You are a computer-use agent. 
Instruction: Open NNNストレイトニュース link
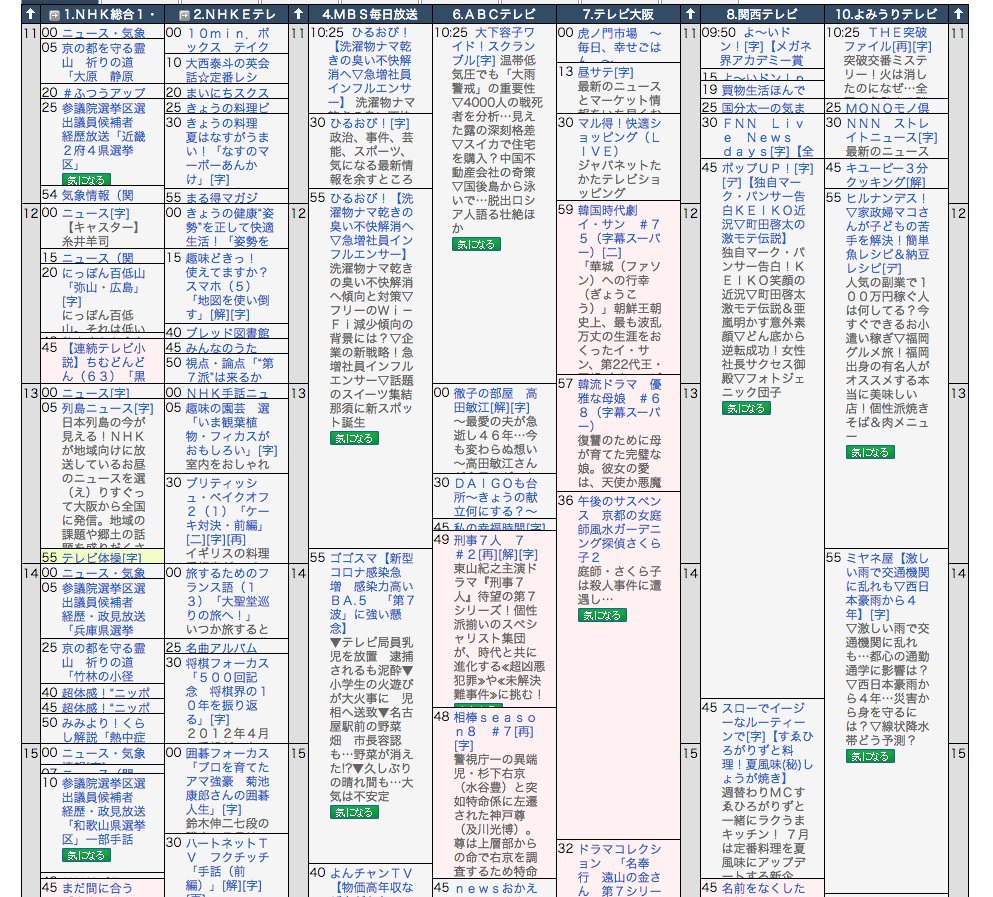[x=892, y=130]
